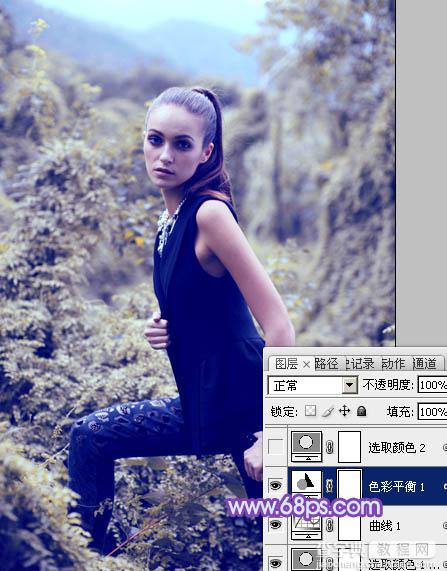Open the 记录 (History) tab
Viewport: 447px width, 571px height.
pos(360,363)
